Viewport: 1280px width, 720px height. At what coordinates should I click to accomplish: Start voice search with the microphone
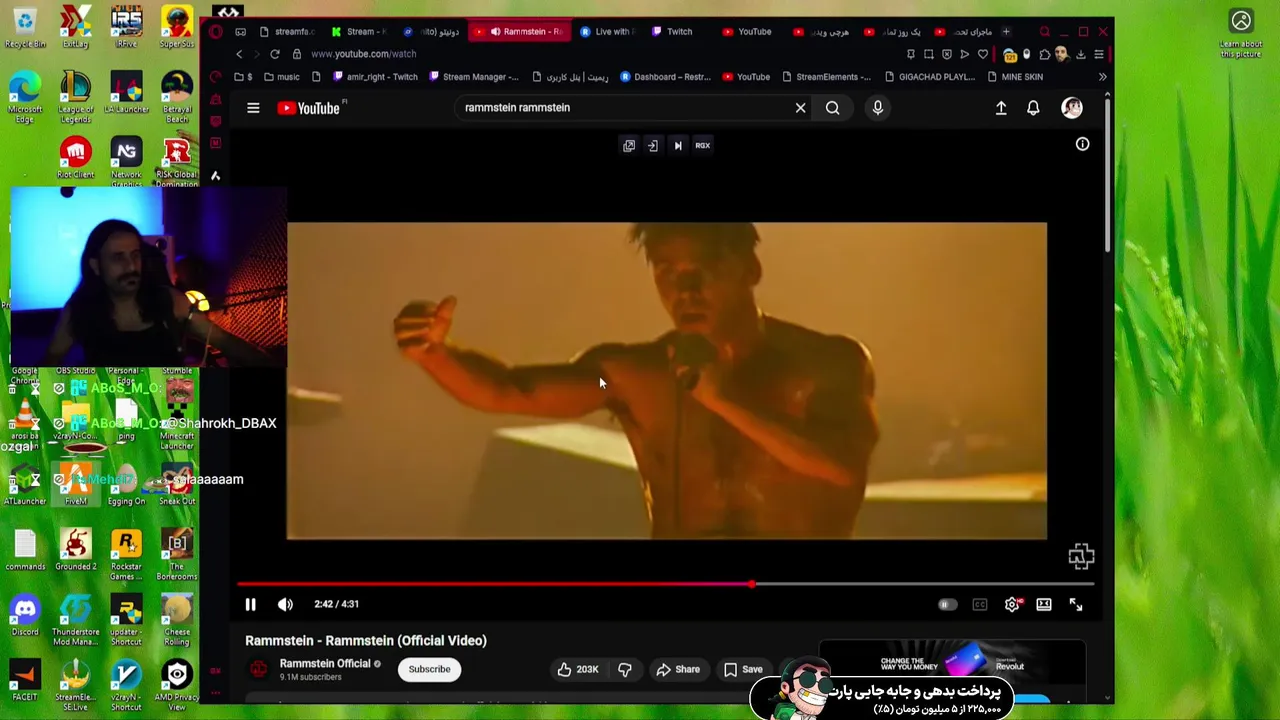[877, 108]
